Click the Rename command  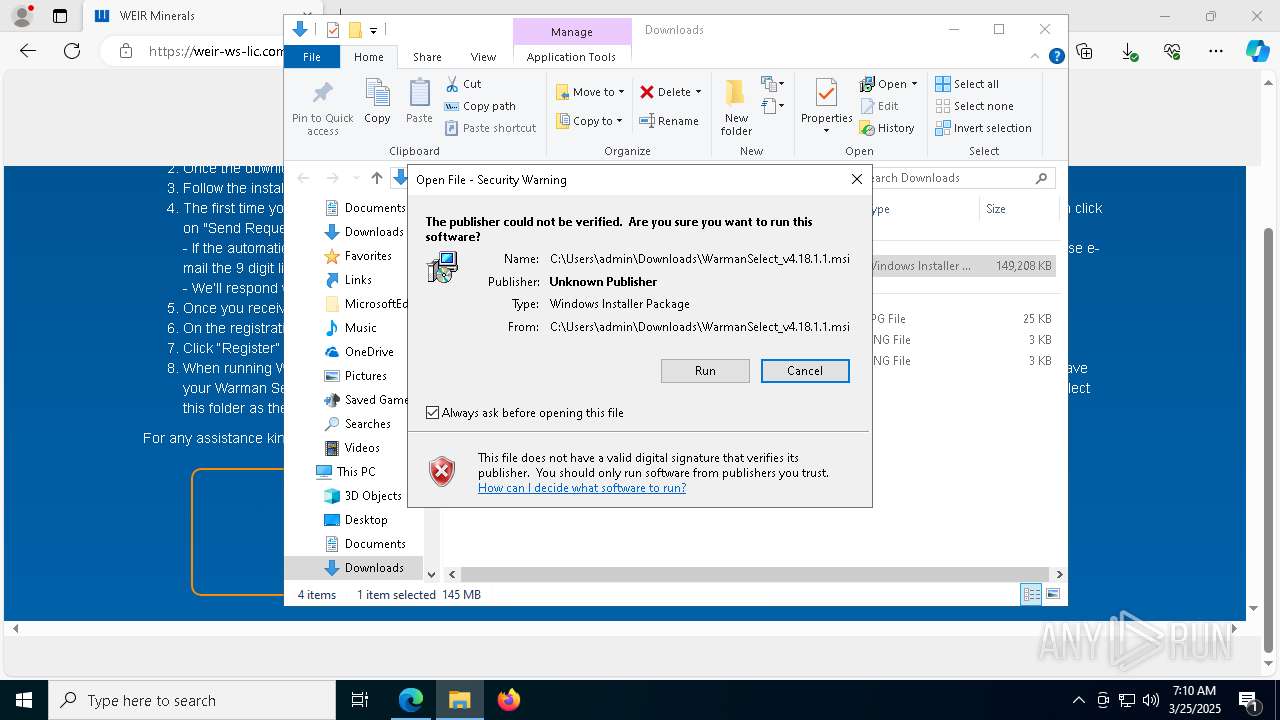[669, 121]
